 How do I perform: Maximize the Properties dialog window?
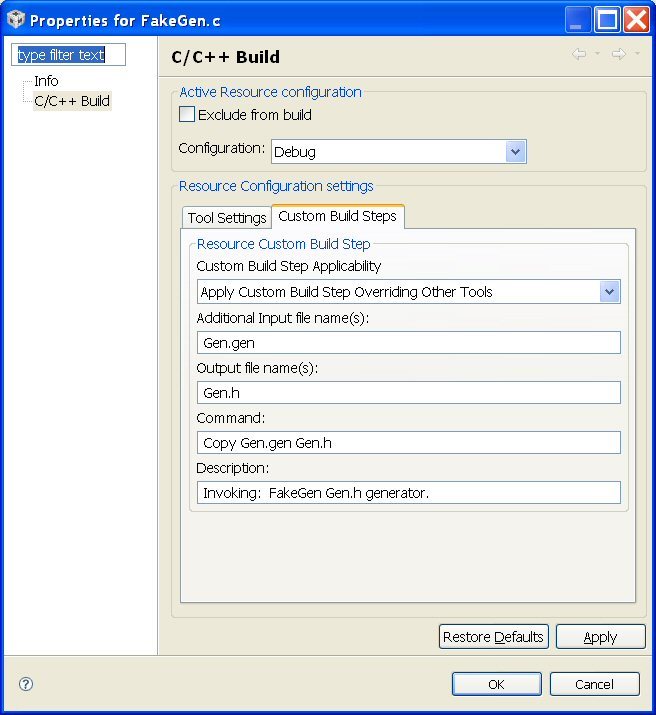point(607,19)
